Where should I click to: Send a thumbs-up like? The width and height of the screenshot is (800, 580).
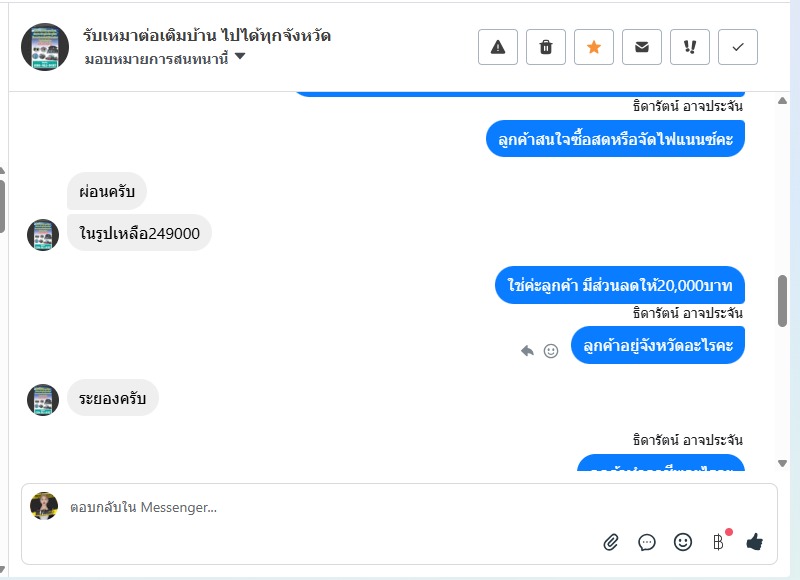pyautogui.click(x=755, y=542)
